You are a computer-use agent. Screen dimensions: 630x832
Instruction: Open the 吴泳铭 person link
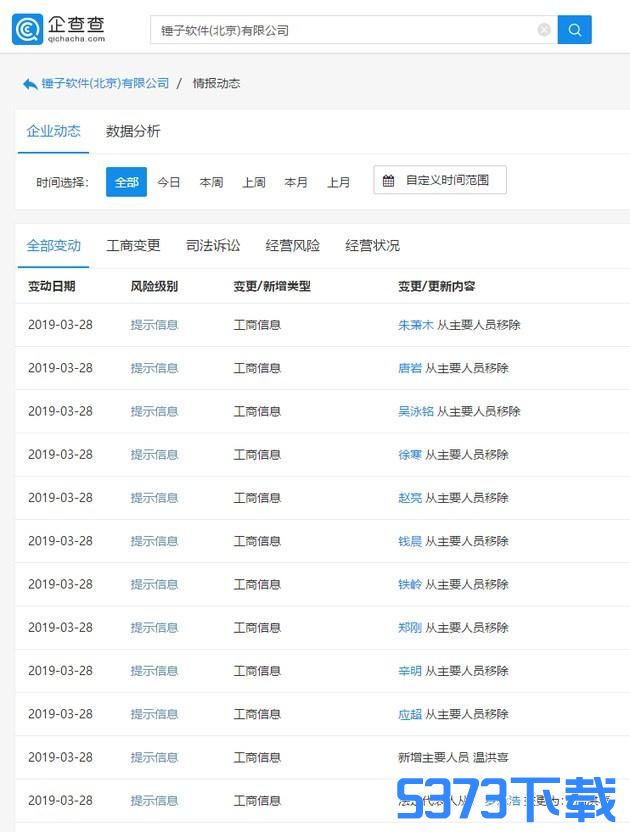point(416,411)
